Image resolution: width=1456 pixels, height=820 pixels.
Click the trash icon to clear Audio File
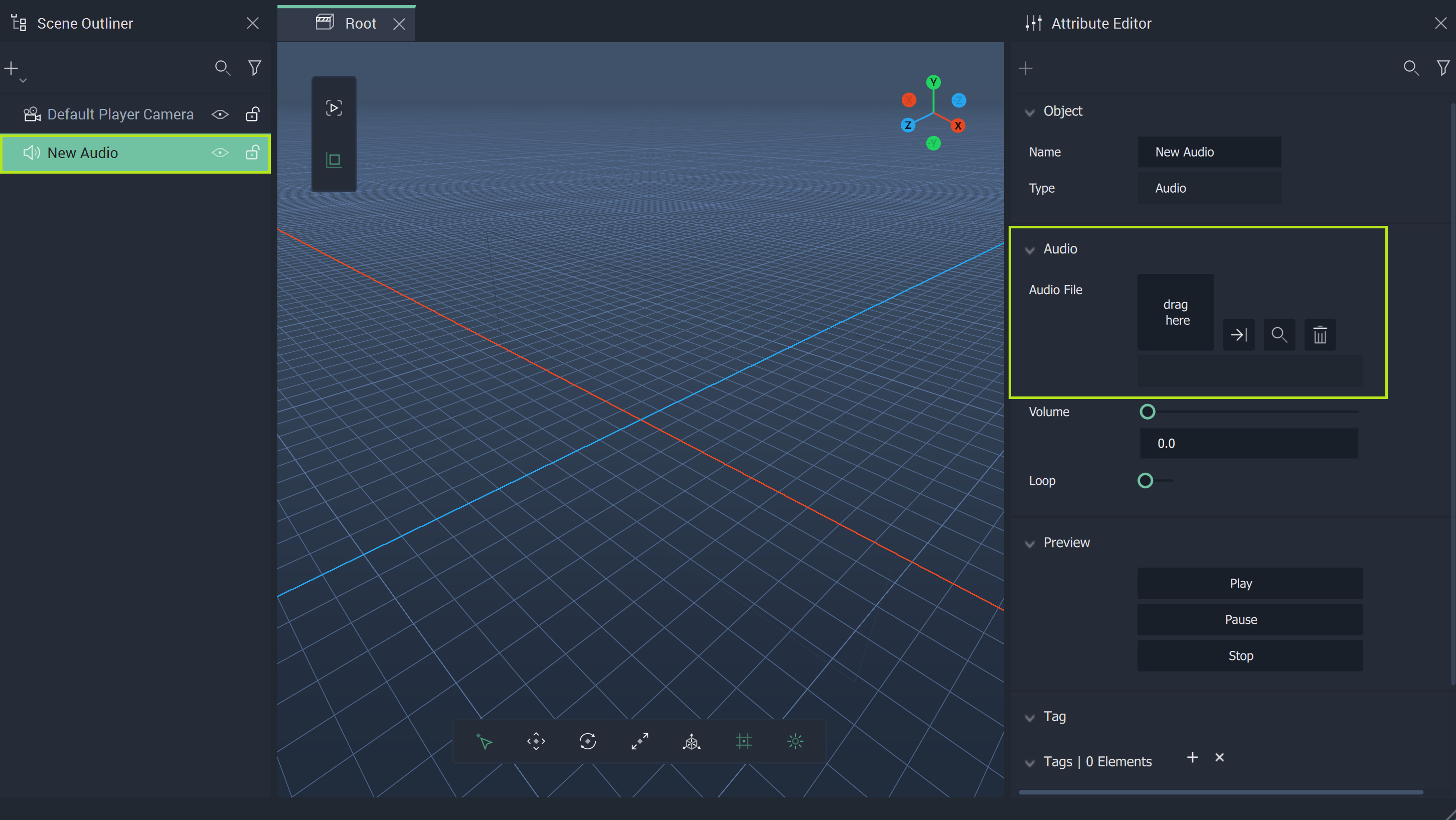(x=1320, y=335)
